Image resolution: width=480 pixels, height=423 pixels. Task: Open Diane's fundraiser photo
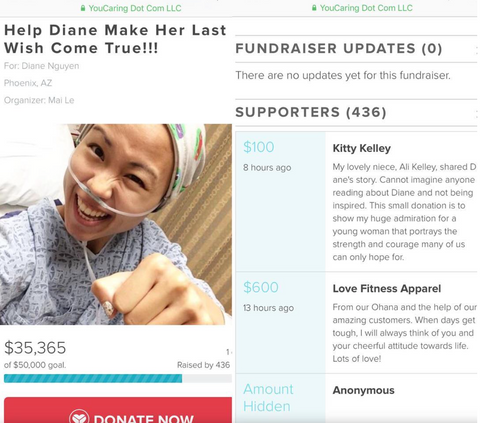point(116,224)
